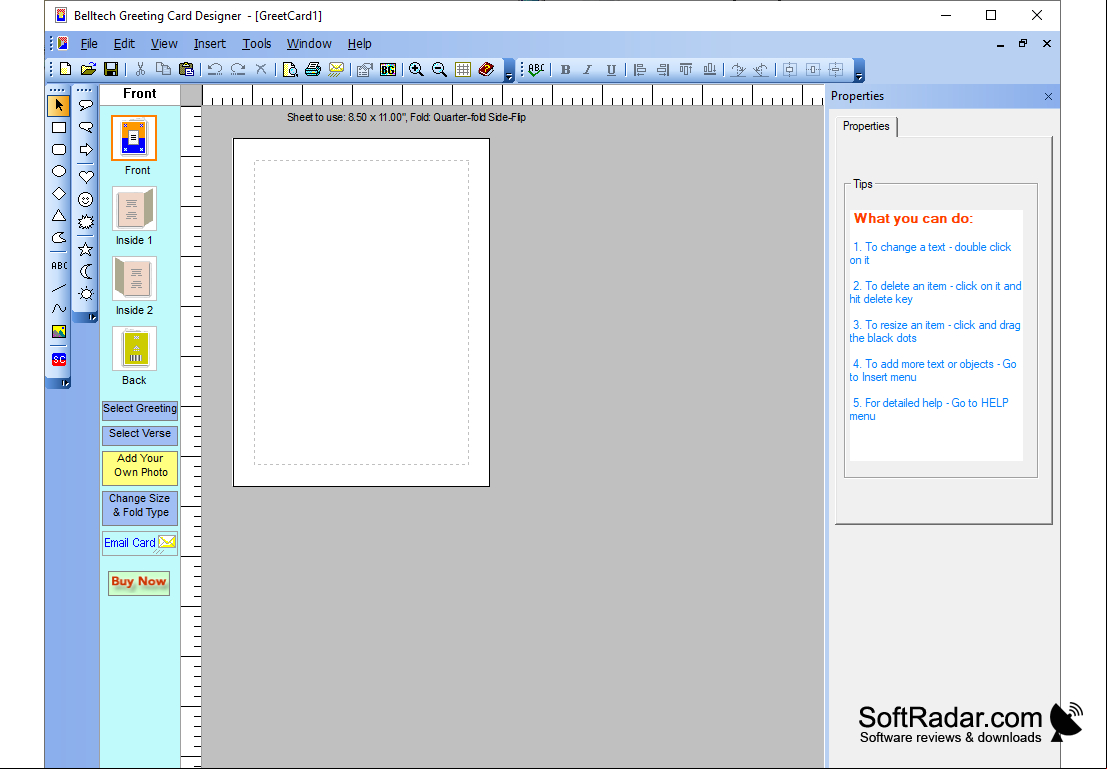Toggle Underline text formatting
The image size is (1107, 769).
(x=611, y=69)
